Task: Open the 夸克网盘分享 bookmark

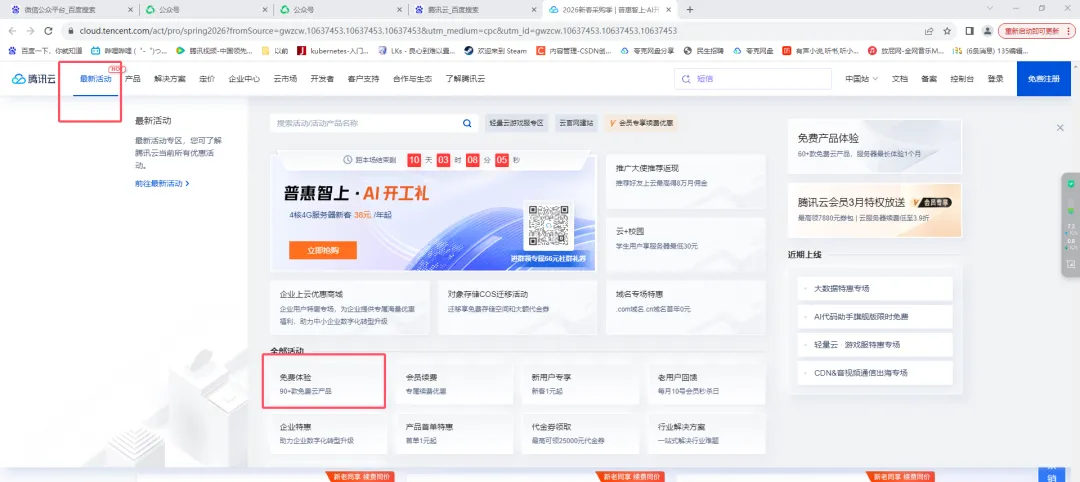Action: coord(647,50)
